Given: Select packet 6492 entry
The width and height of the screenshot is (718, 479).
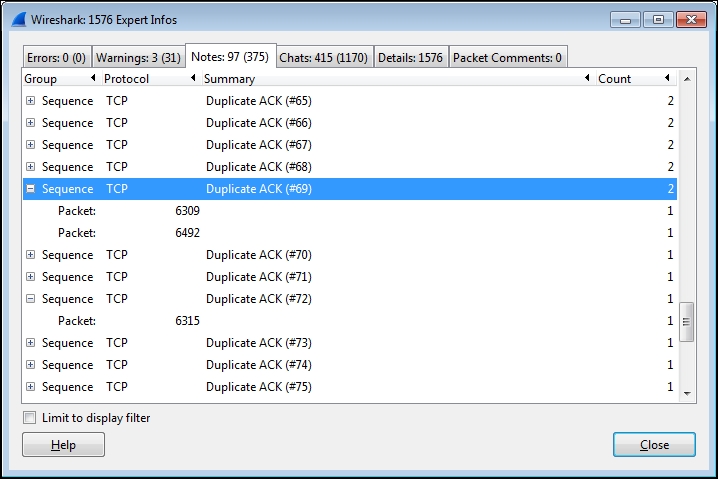Looking at the screenshot, I should click(x=350, y=233).
